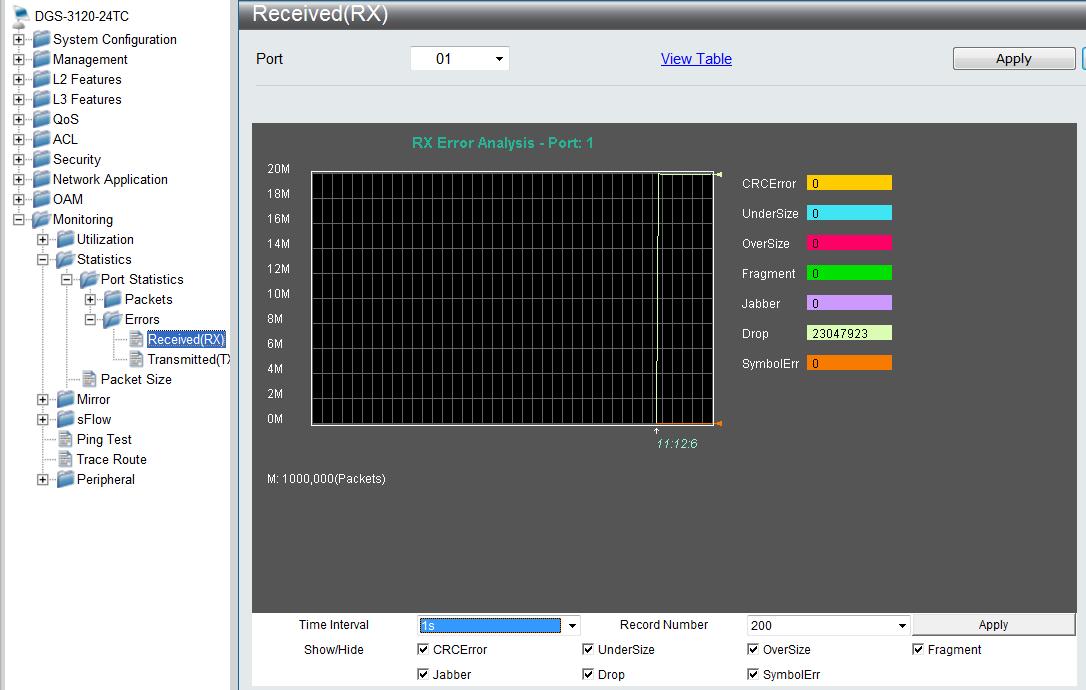Open Received(RX) in the tree
The image size is (1086, 690).
[x=186, y=340]
